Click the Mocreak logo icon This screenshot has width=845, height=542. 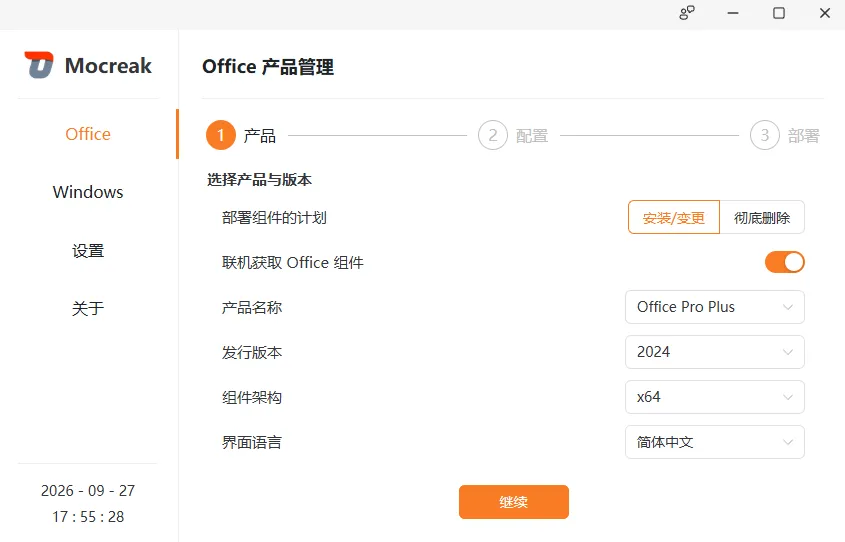(x=39, y=65)
